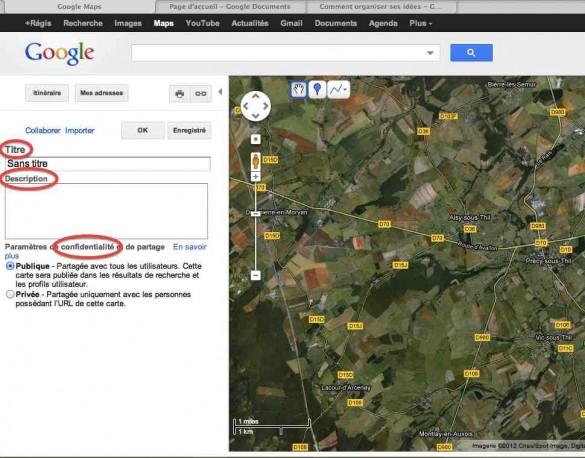Collapse the left side panel arrow

pyautogui.click(x=220, y=92)
